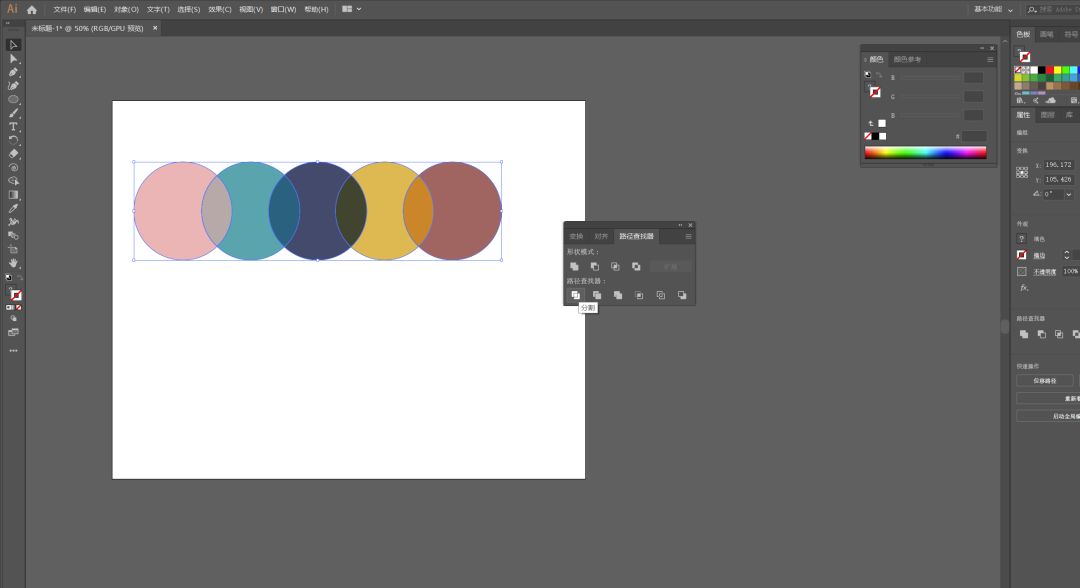Viewport: 1080px width, 588px height.
Task: Click the Unite shape mode icon
Action: 574,266
